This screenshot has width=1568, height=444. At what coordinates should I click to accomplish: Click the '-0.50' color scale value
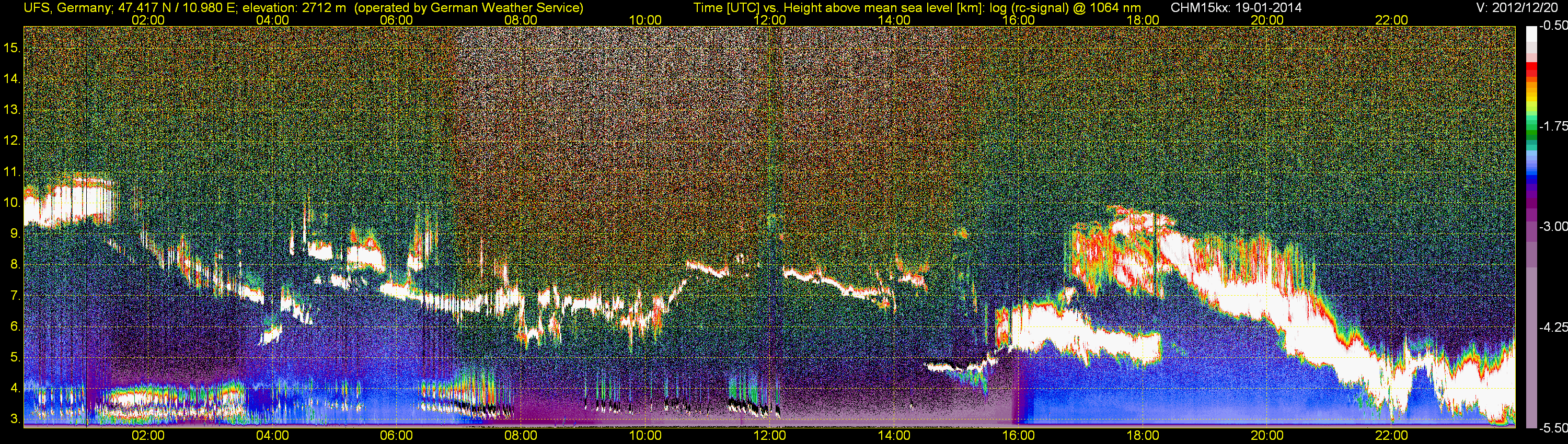[x=1553, y=26]
